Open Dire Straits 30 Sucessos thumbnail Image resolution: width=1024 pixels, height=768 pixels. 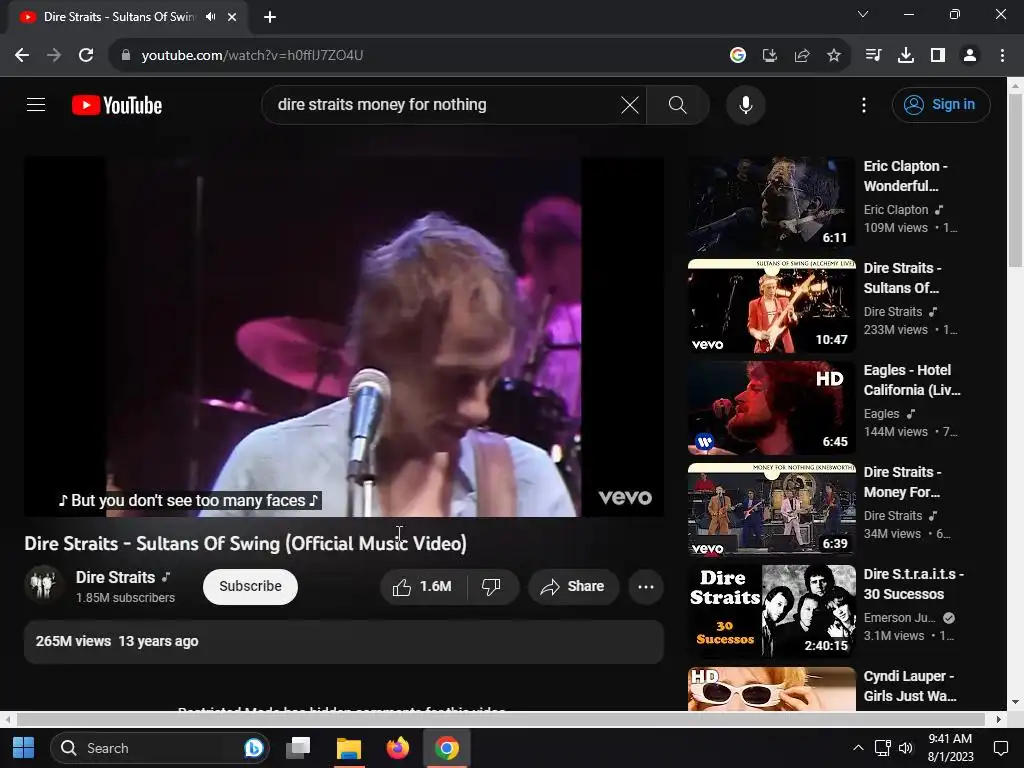click(771, 611)
